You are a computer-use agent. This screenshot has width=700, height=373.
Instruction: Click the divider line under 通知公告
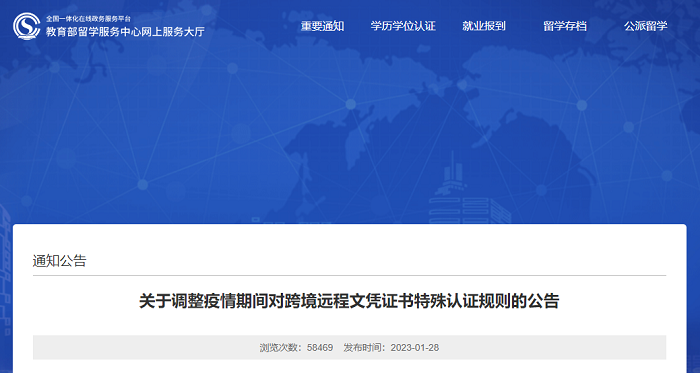[x=349, y=275]
